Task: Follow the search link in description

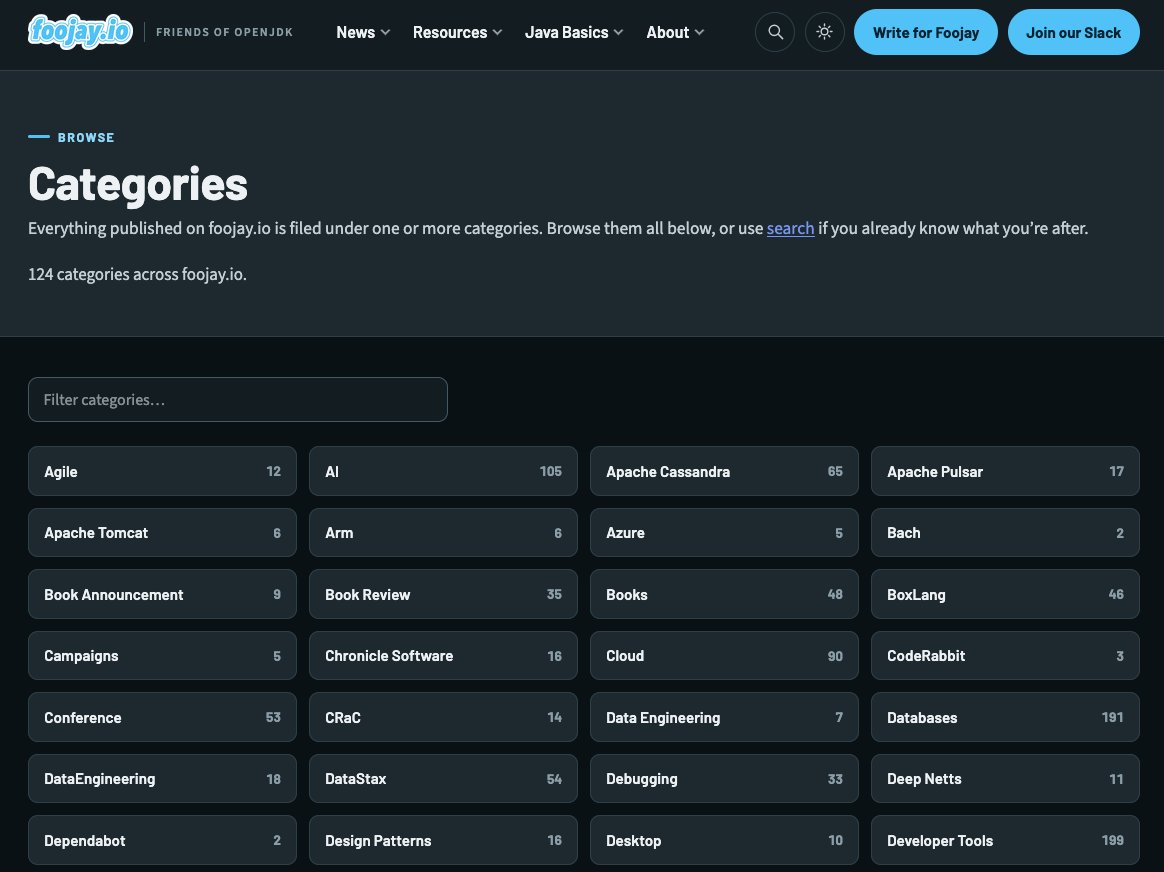Action: click(791, 229)
